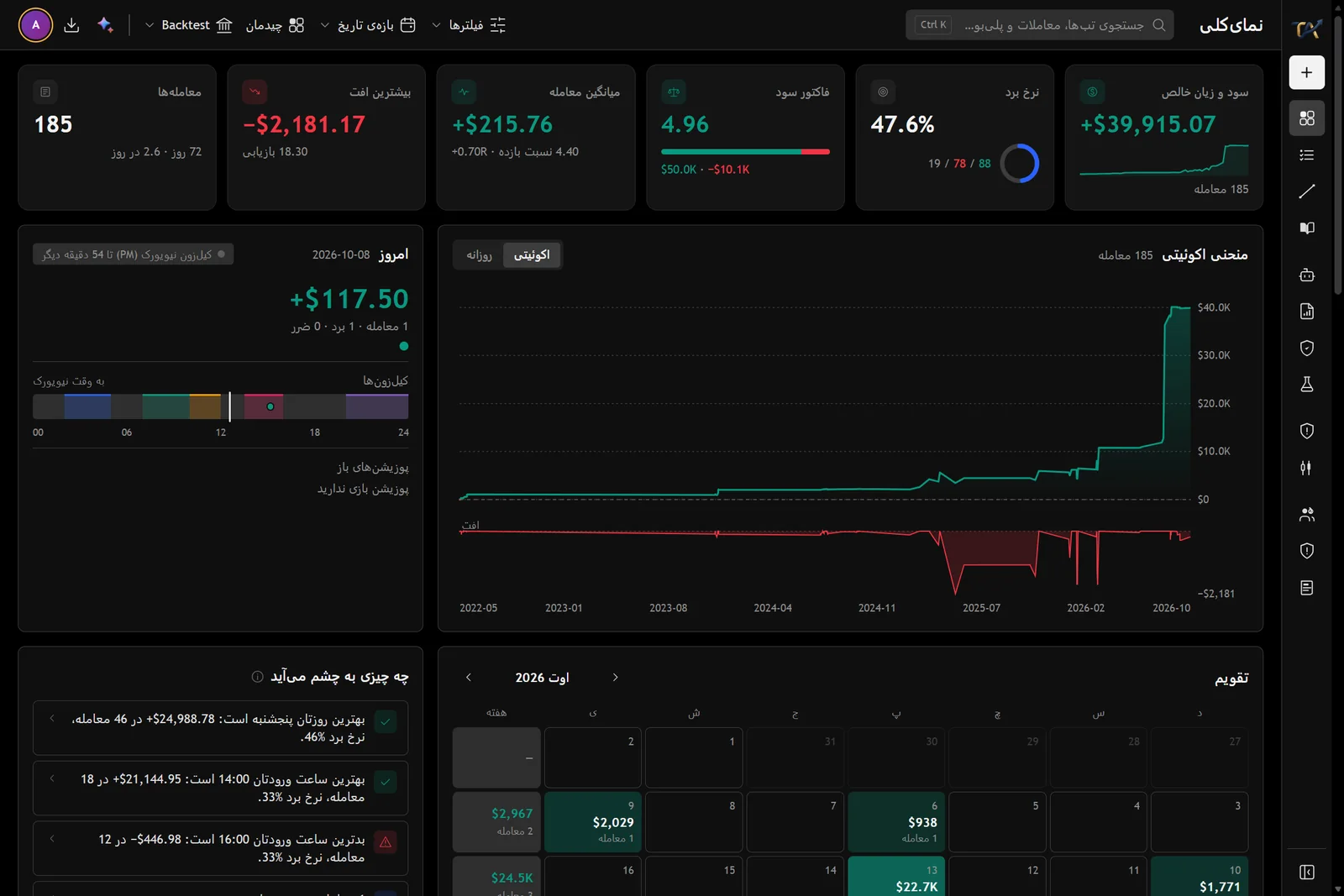Screen dimensions: 1344x896
Task: Click the New York killzone timeline segment
Action: click(264, 406)
